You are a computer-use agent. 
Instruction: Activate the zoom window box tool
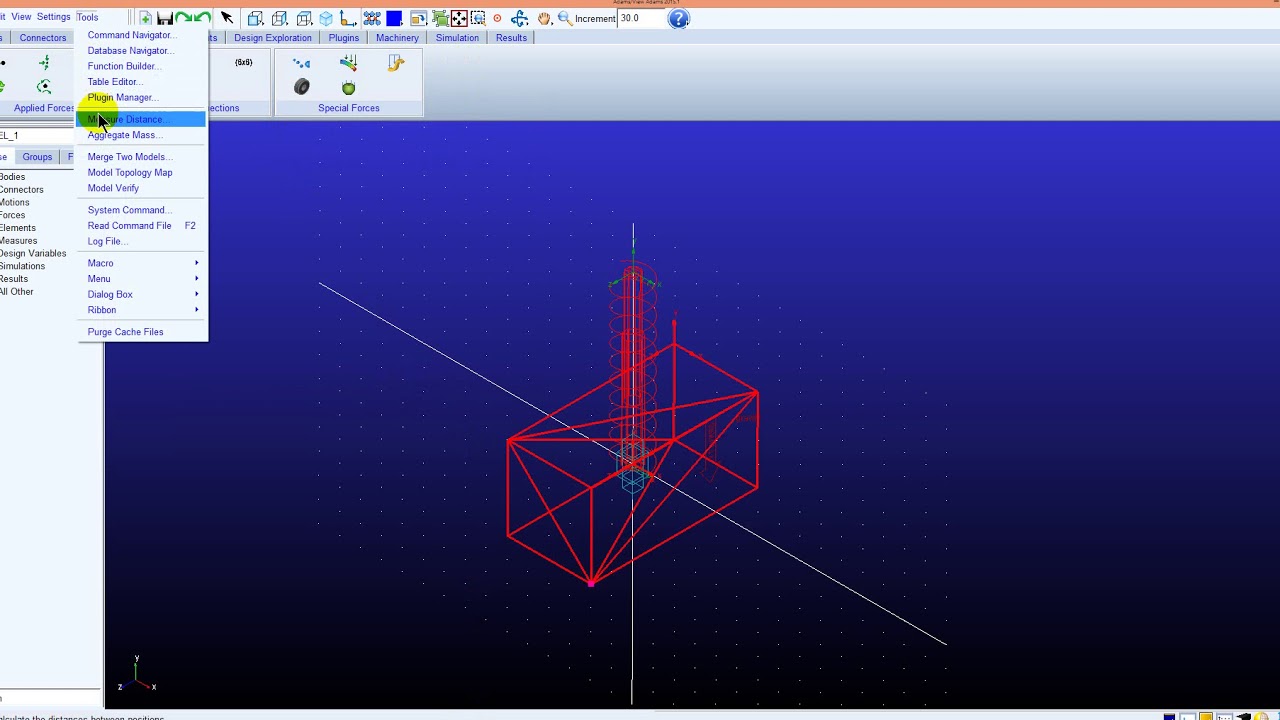(x=478, y=18)
